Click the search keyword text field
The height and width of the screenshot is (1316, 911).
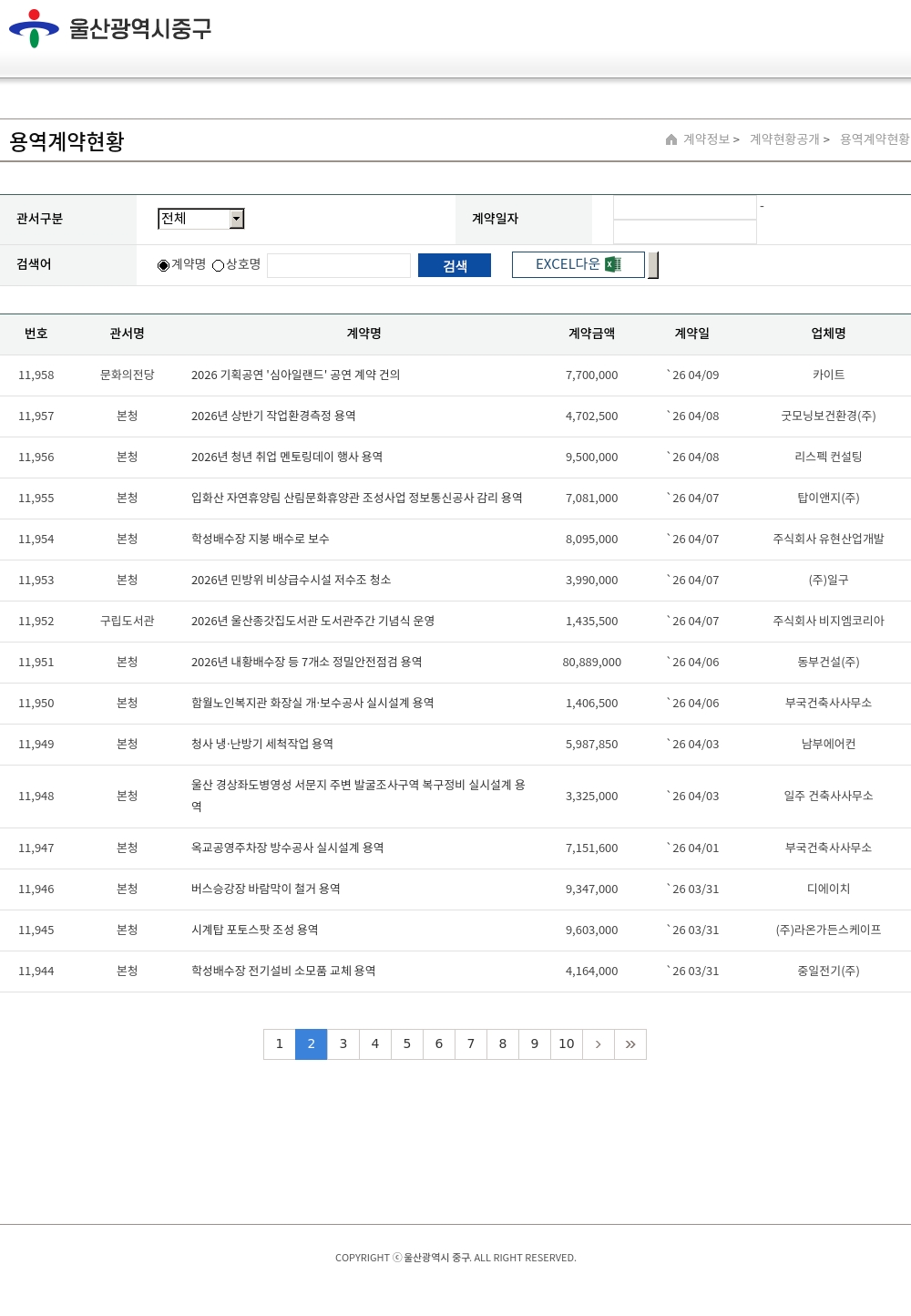[x=339, y=265]
